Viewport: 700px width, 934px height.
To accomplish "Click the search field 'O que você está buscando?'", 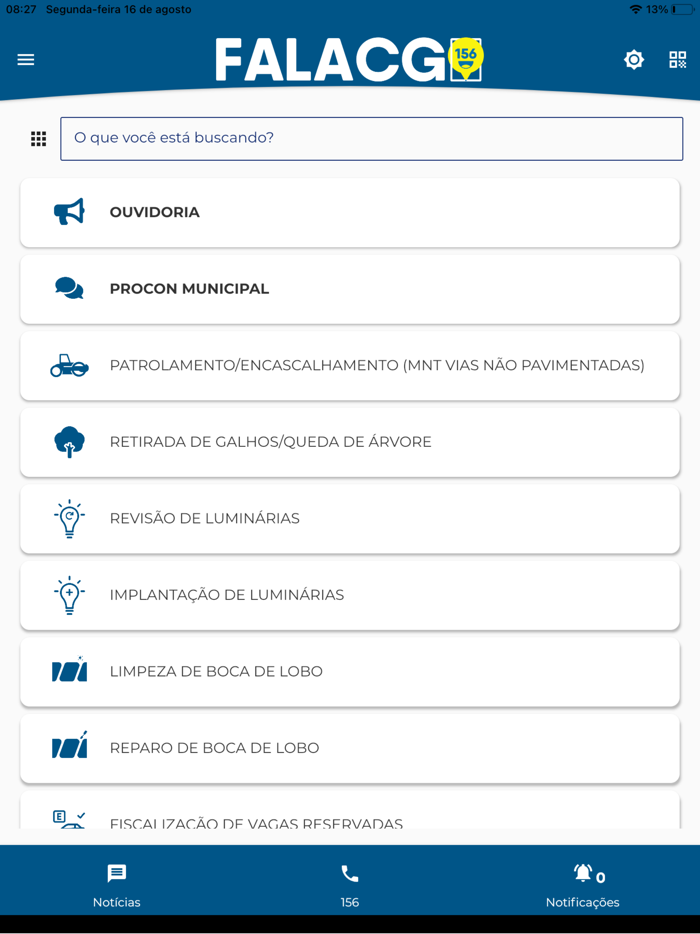I will click(x=371, y=139).
